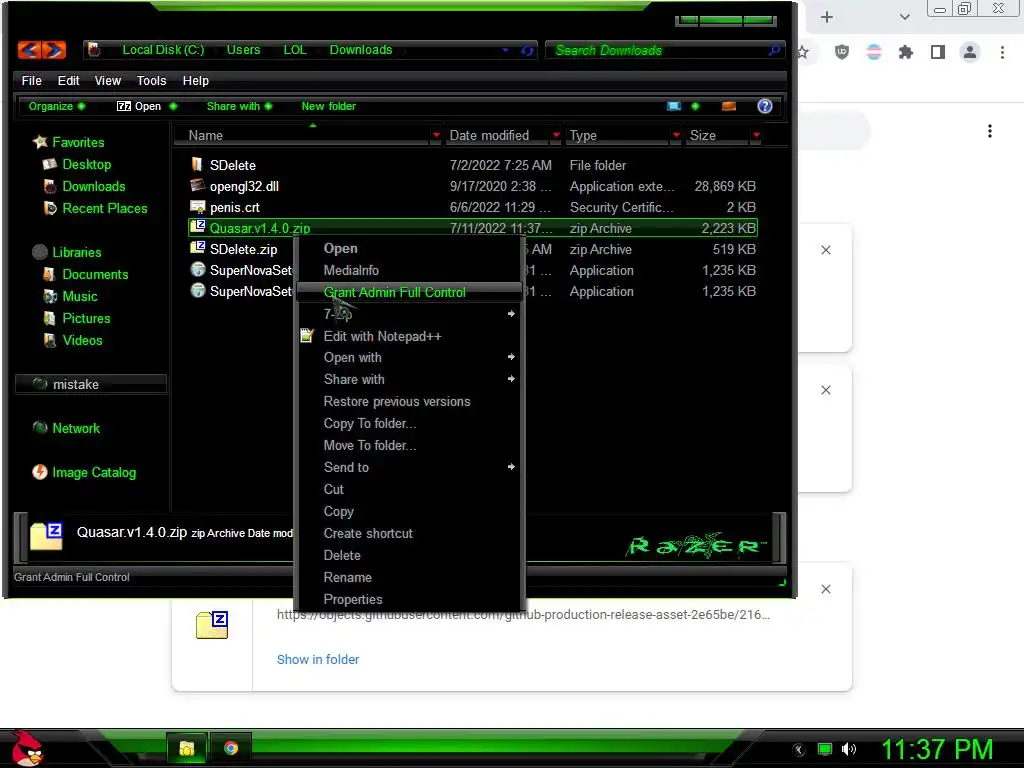Click the network tray icon
The image size is (1024, 768).
825,749
